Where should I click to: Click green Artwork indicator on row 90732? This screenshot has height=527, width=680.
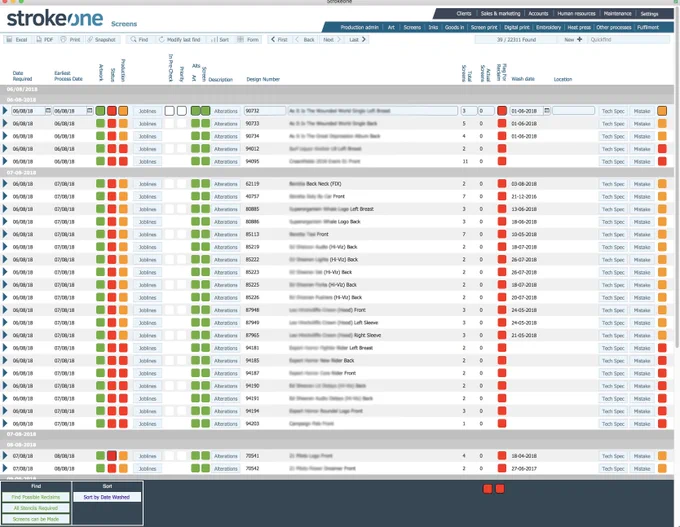pyautogui.click(x=100, y=111)
